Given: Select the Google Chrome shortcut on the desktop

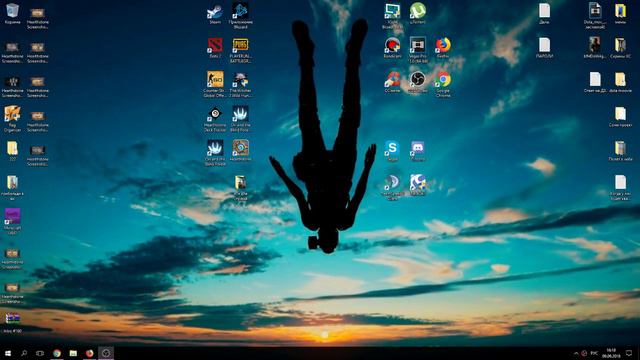Looking at the screenshot, I should coord(443,84).
